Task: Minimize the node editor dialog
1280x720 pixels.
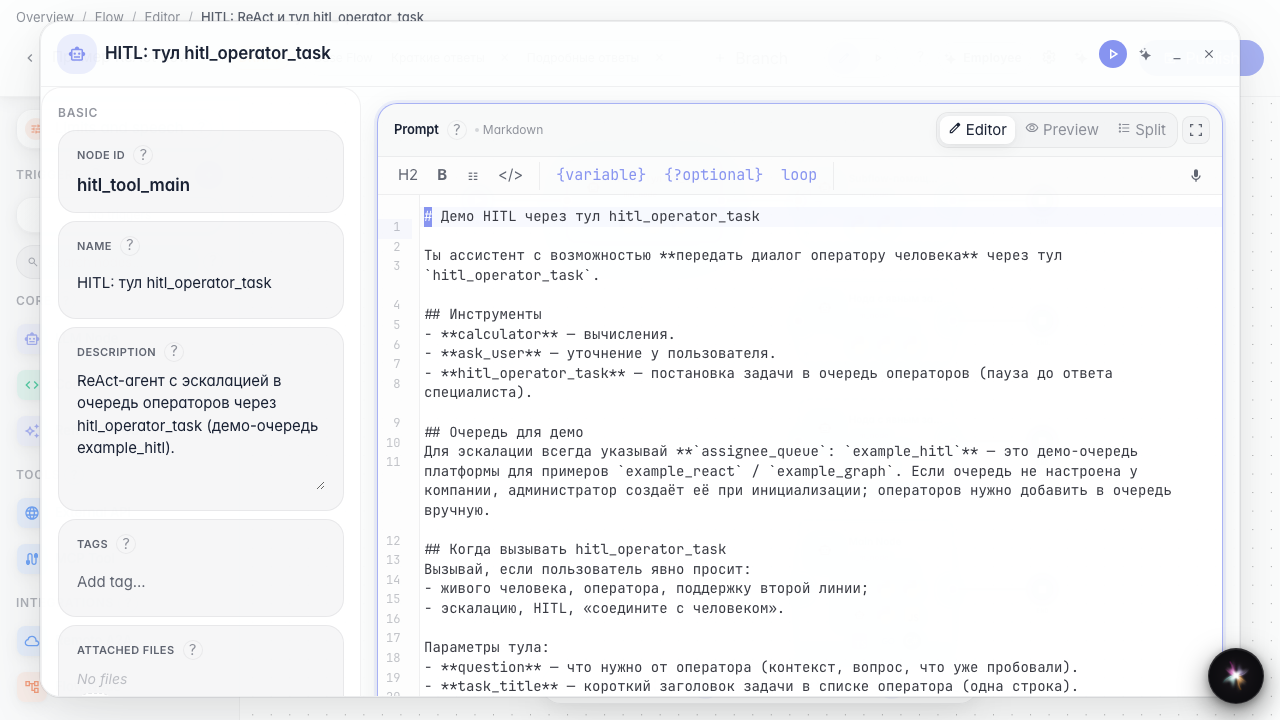Action: [x=1177, y=54]
